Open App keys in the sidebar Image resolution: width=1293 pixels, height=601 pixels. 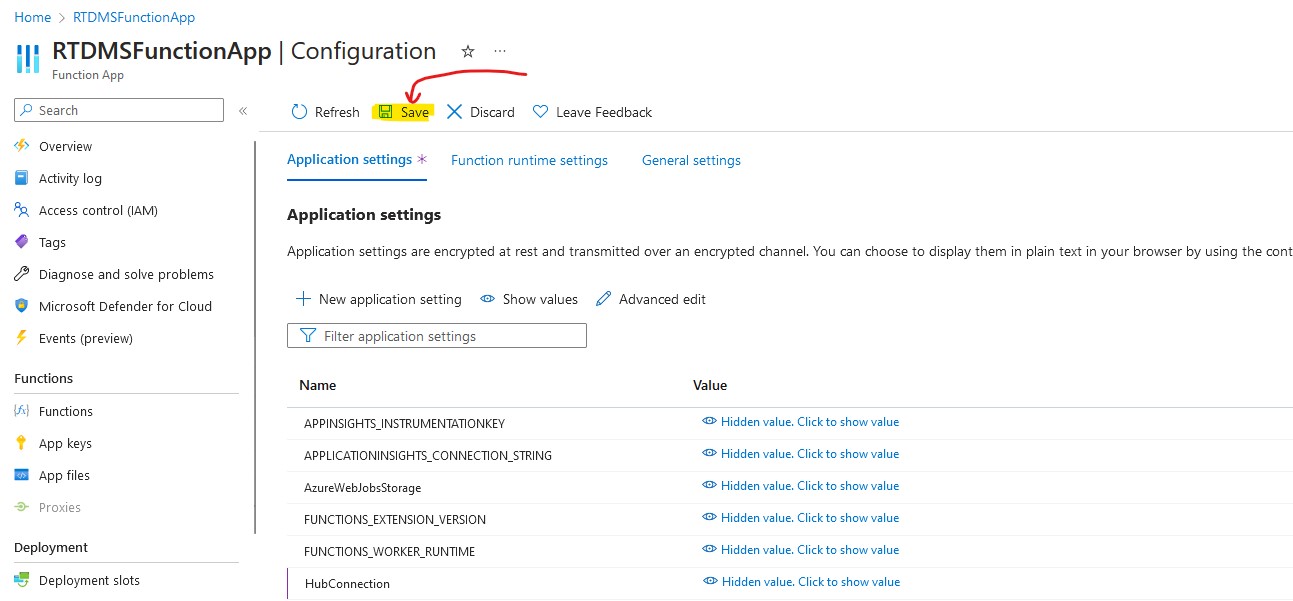point(65,443)
